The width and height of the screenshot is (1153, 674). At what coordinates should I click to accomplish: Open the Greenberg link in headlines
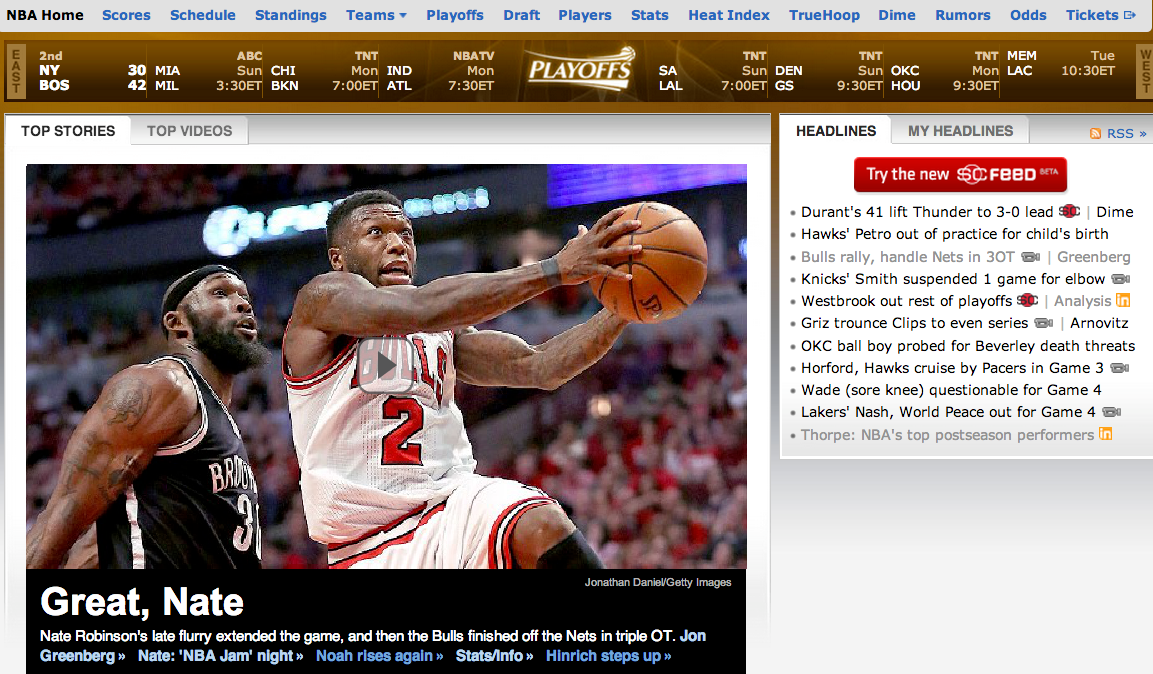click(x=1093, y=257)
